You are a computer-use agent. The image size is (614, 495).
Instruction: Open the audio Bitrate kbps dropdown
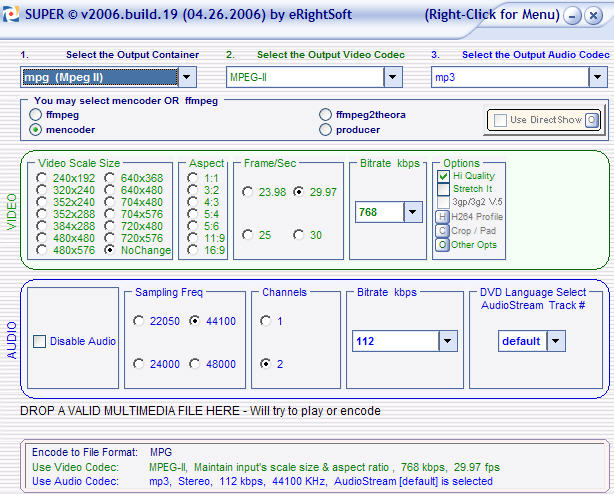pyautogui.click(x=448, y=341)
